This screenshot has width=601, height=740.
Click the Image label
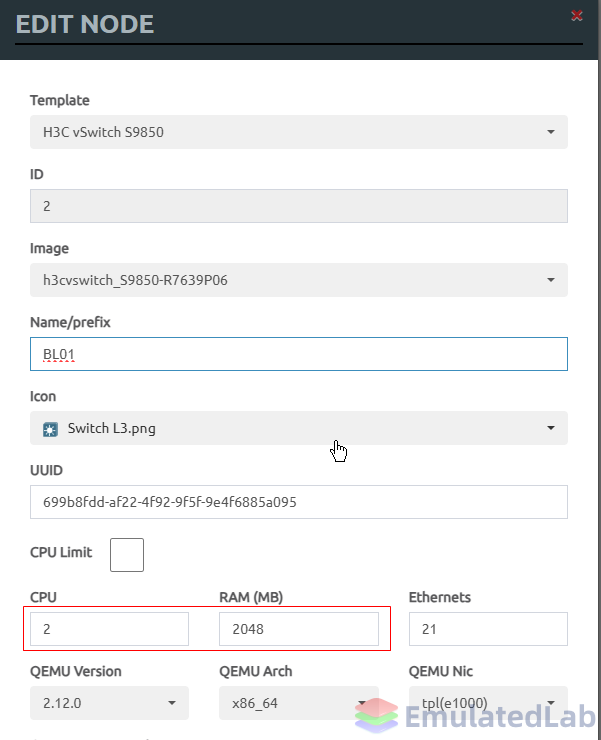point(49,248)
